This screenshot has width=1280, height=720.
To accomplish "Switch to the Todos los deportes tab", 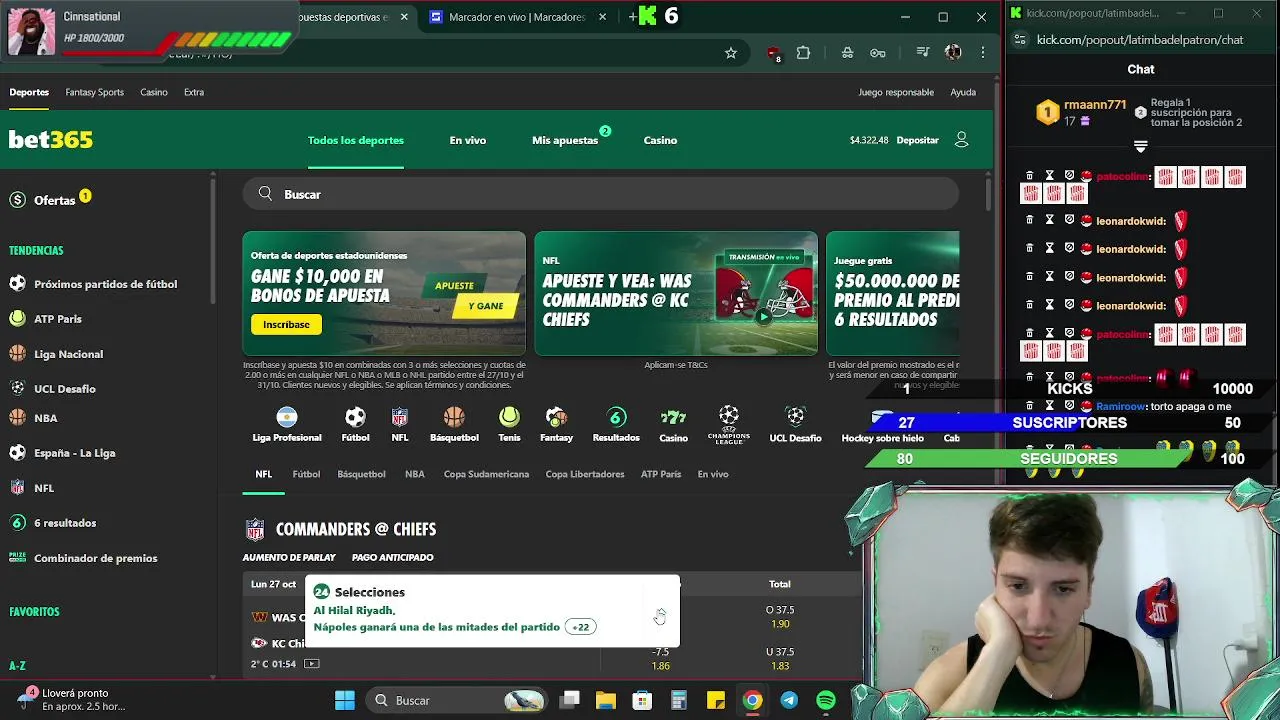I will coord(356,140).
